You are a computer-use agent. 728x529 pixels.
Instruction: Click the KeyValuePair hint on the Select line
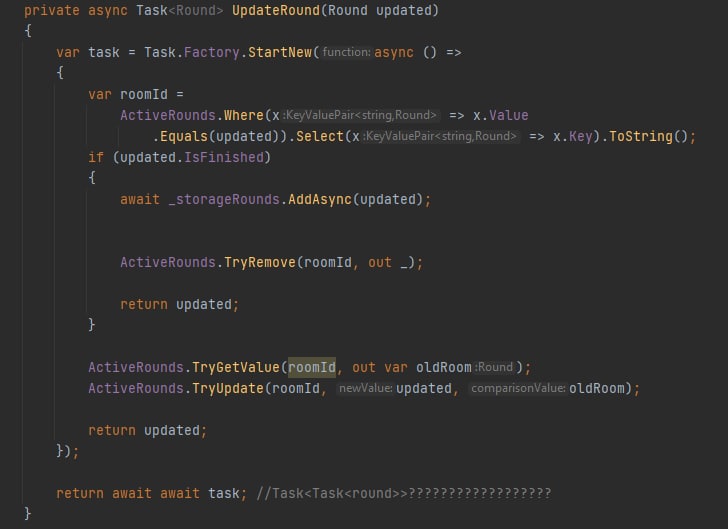click(x=439, y=136)
